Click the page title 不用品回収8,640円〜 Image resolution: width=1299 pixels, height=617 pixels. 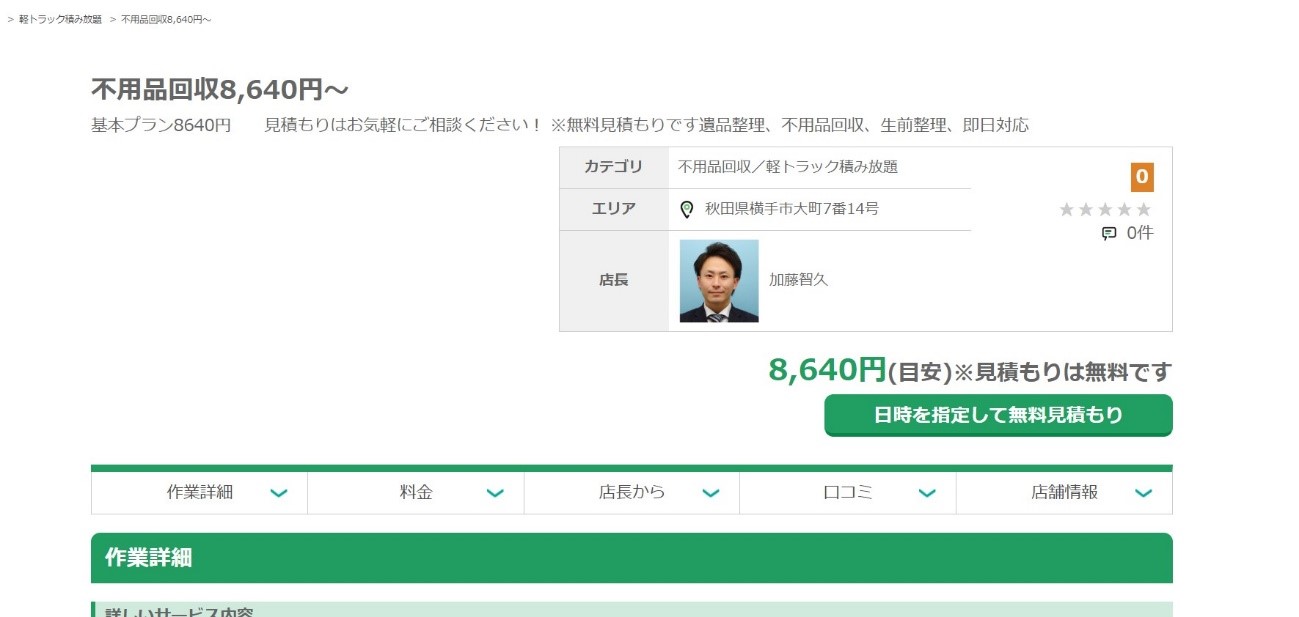220,90
